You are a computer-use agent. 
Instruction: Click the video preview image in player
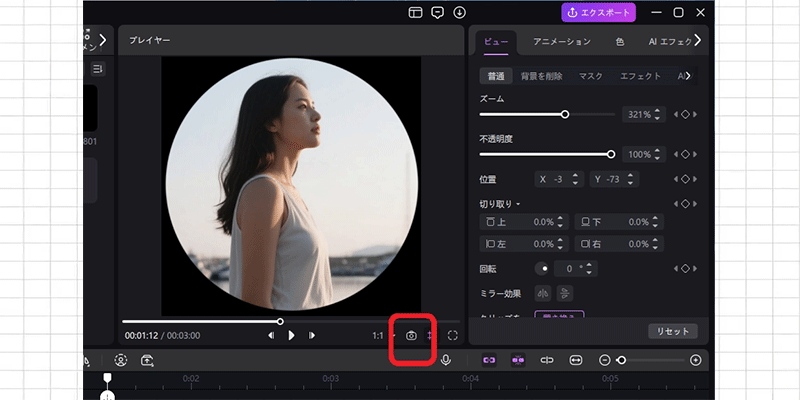pyautogui.click(x=291, y=186)
